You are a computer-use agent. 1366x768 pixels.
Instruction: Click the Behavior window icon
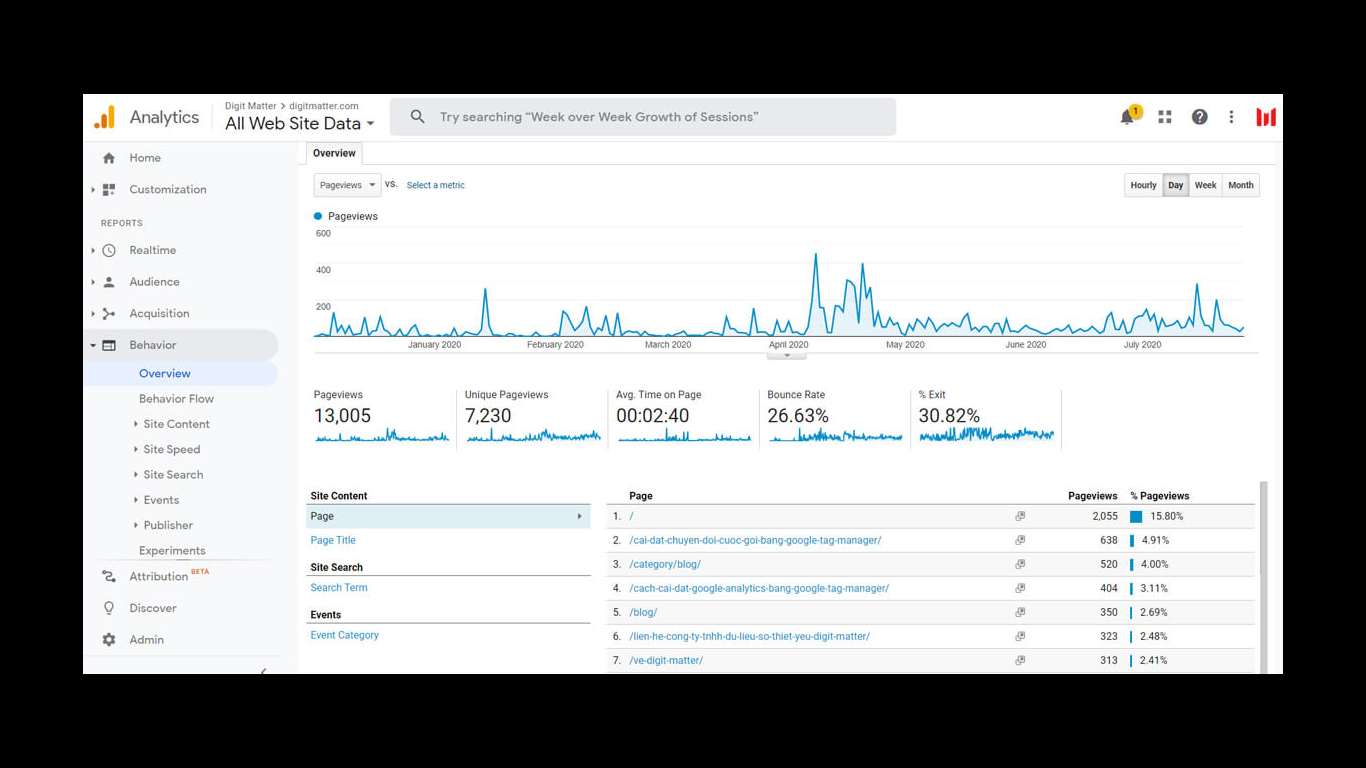109,345
